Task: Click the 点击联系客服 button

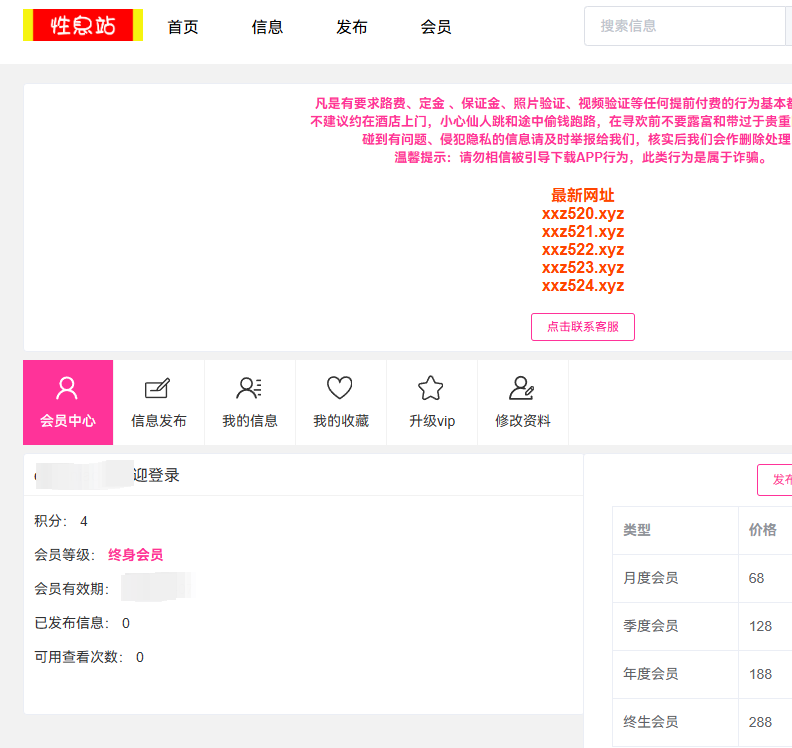Action: point(583,327)
